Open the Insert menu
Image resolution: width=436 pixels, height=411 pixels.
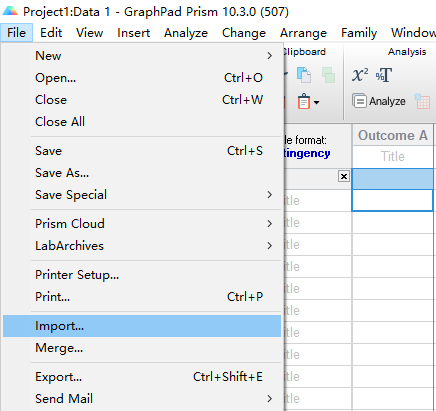pos(133,33)
